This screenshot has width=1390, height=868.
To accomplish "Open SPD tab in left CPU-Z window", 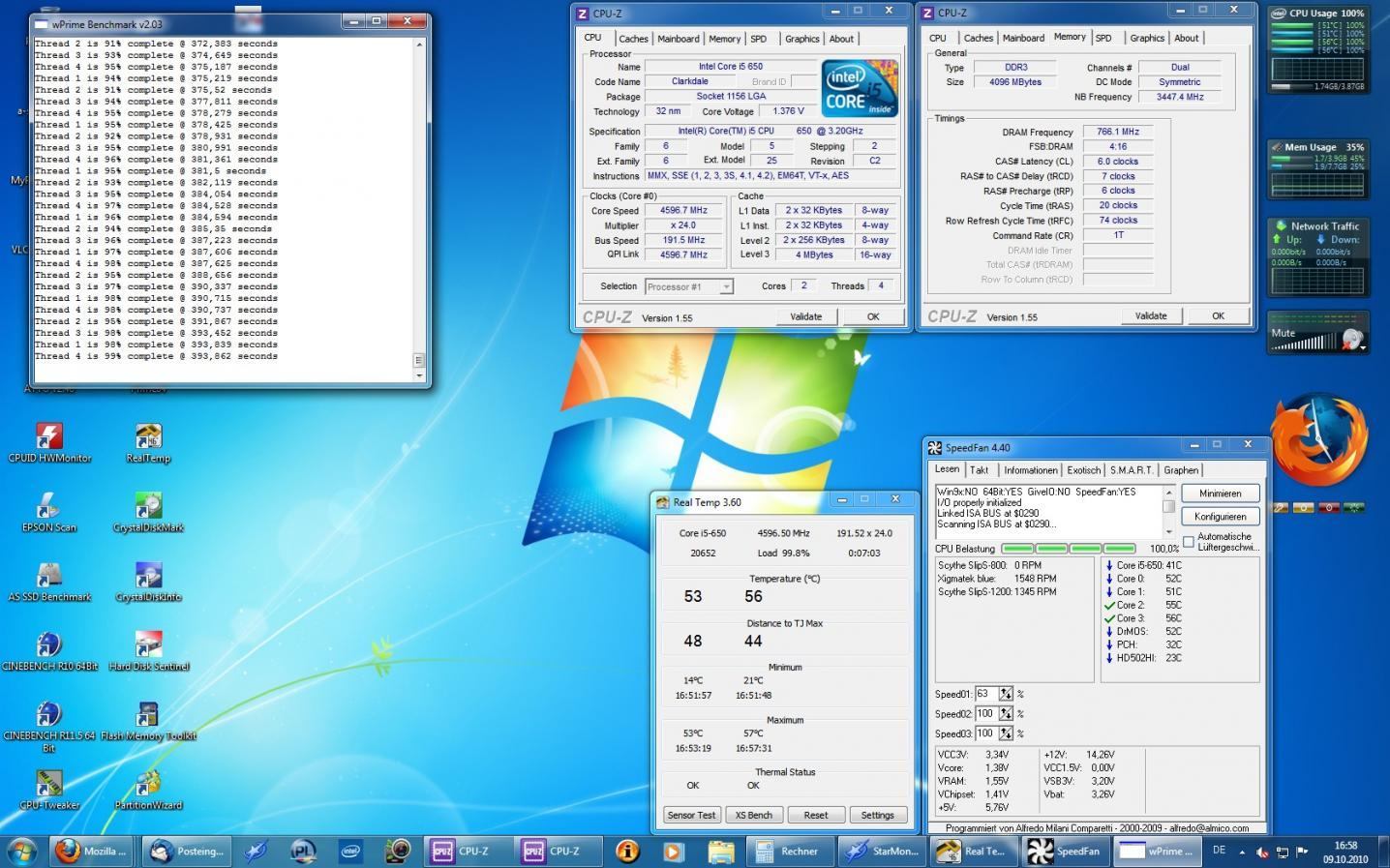I will [x=758, y=39].
